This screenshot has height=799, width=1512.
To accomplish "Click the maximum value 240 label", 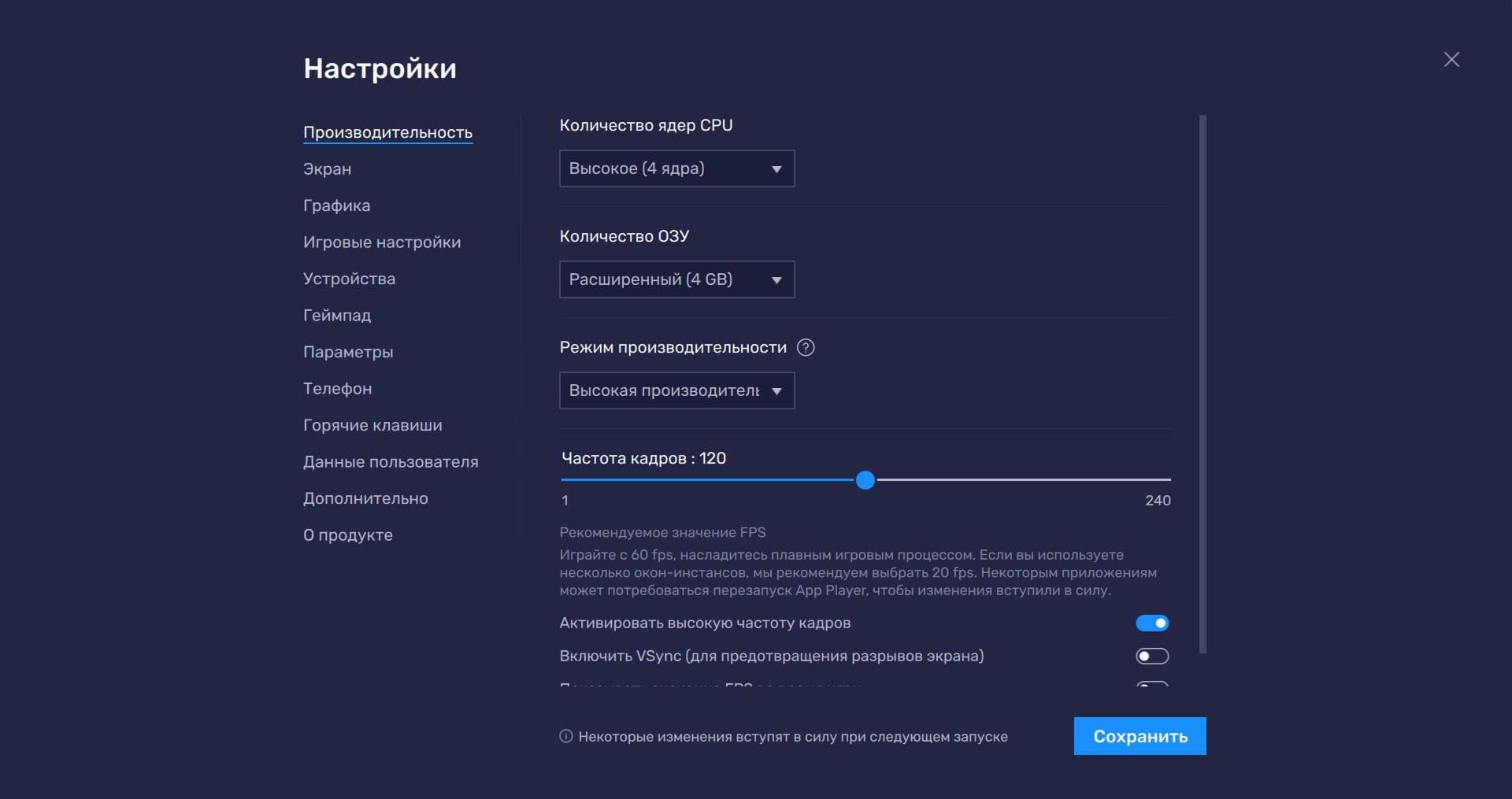I will (x=1158, y=501).
